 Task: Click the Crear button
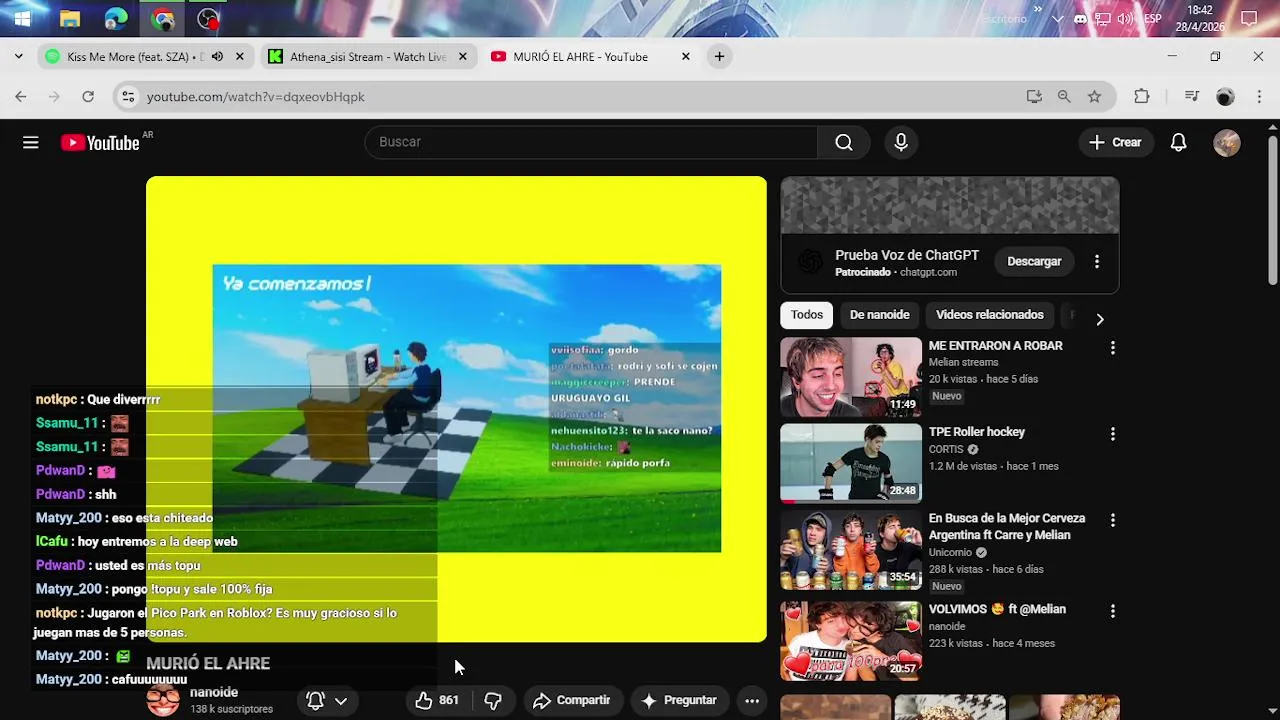coord(1115,142)
